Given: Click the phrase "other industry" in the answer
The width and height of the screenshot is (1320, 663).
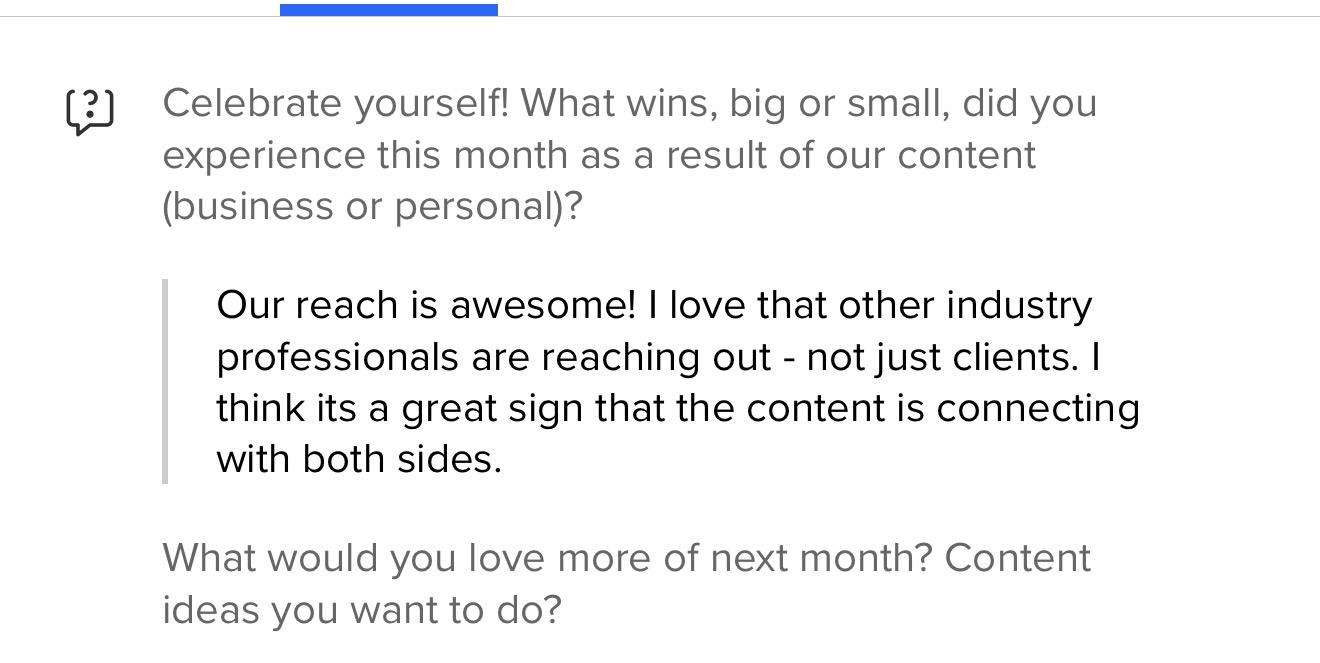Looking at the screenshot, I should pos(965,305).
